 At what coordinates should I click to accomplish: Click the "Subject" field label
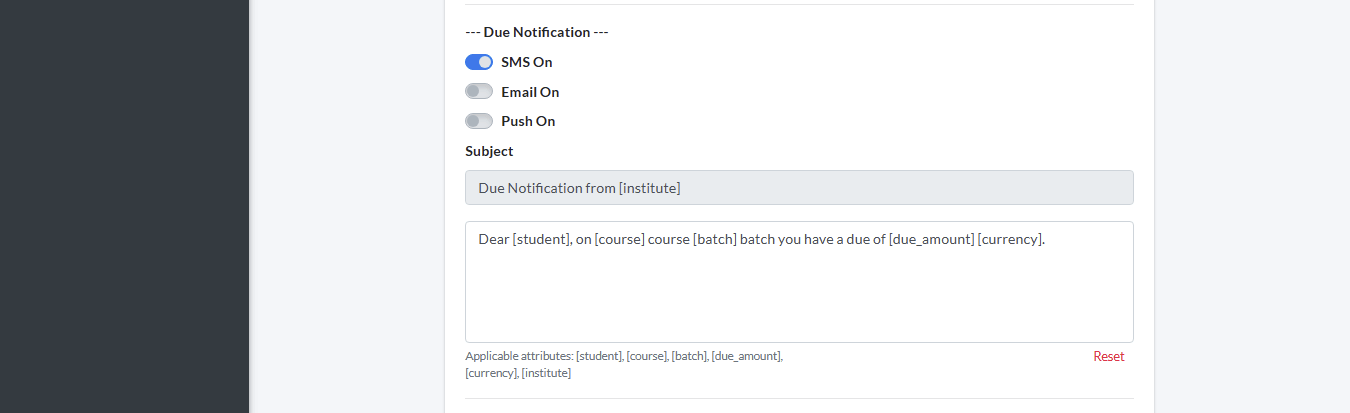pyautogui.click(x=489, y=151)
